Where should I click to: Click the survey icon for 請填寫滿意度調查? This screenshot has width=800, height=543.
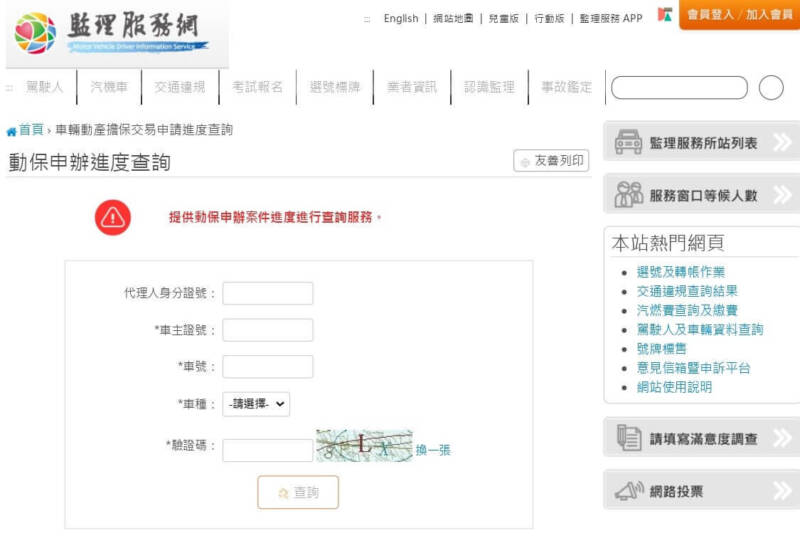click(x=628, y=438)
